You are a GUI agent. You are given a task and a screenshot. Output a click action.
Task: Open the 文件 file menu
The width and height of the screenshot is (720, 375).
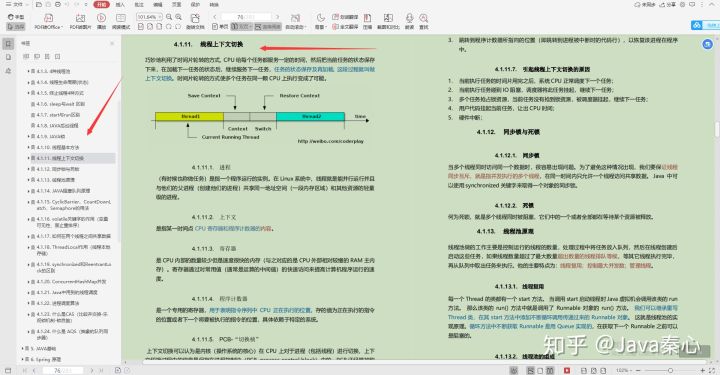[x=15, y=5]
